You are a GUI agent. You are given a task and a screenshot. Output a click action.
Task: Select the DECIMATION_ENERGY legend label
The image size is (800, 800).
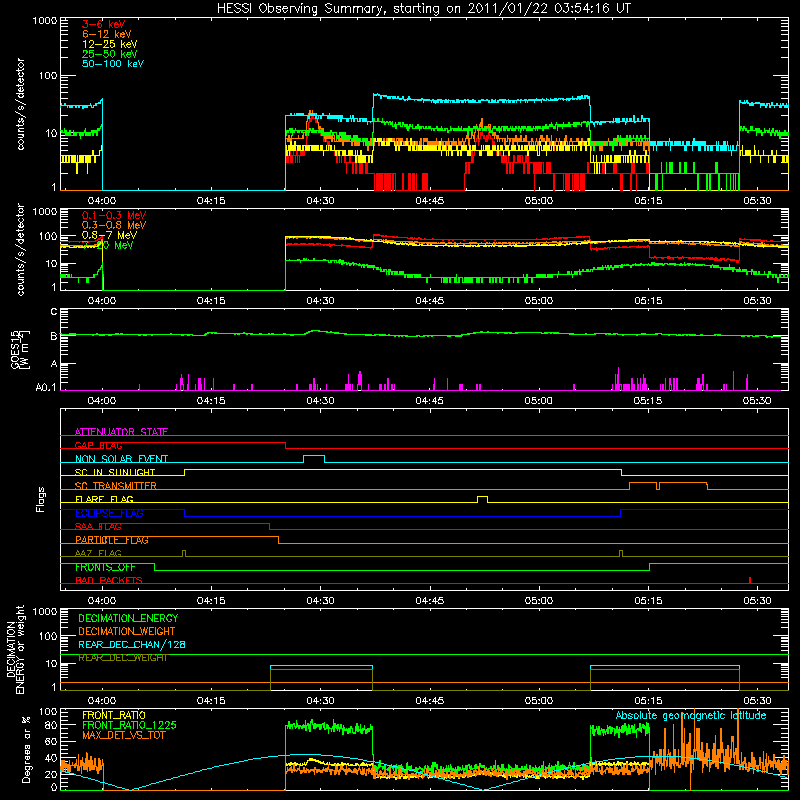(x=128, y=618)
